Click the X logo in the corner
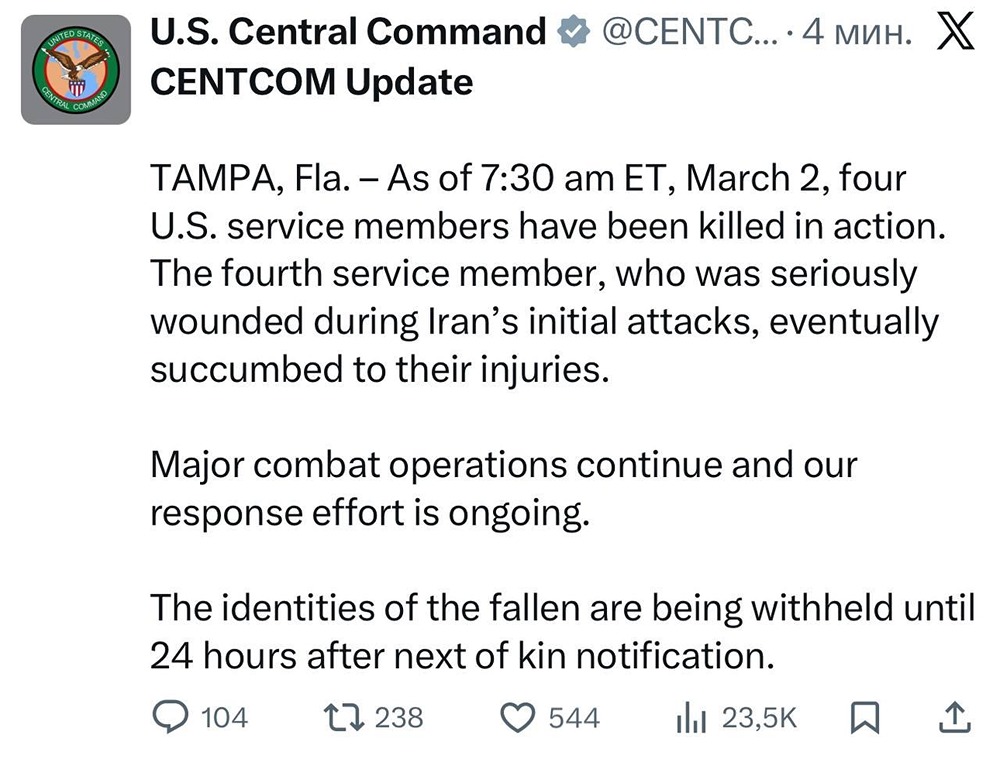 pos(957,33)
